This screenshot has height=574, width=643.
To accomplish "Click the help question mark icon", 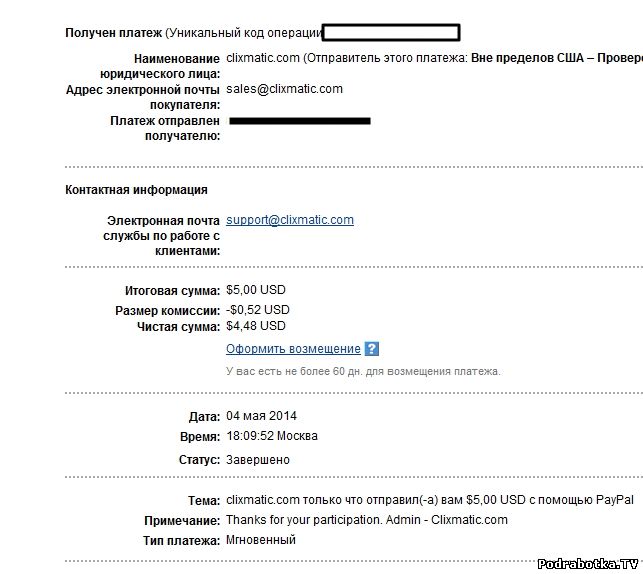I will pos(372,349).
